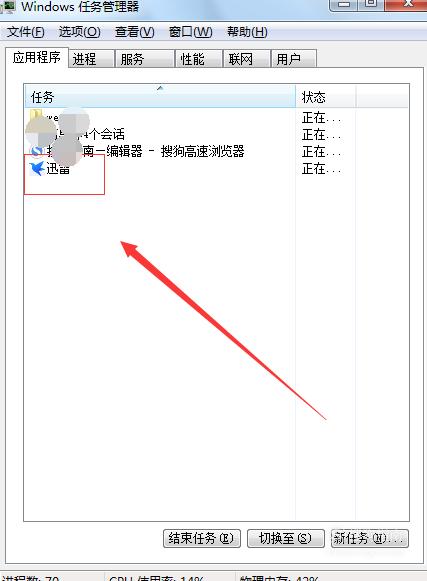Select the 搜狗高速浏览器 task row
Viewport: 427px width, 581px height.
pos(160,151)
